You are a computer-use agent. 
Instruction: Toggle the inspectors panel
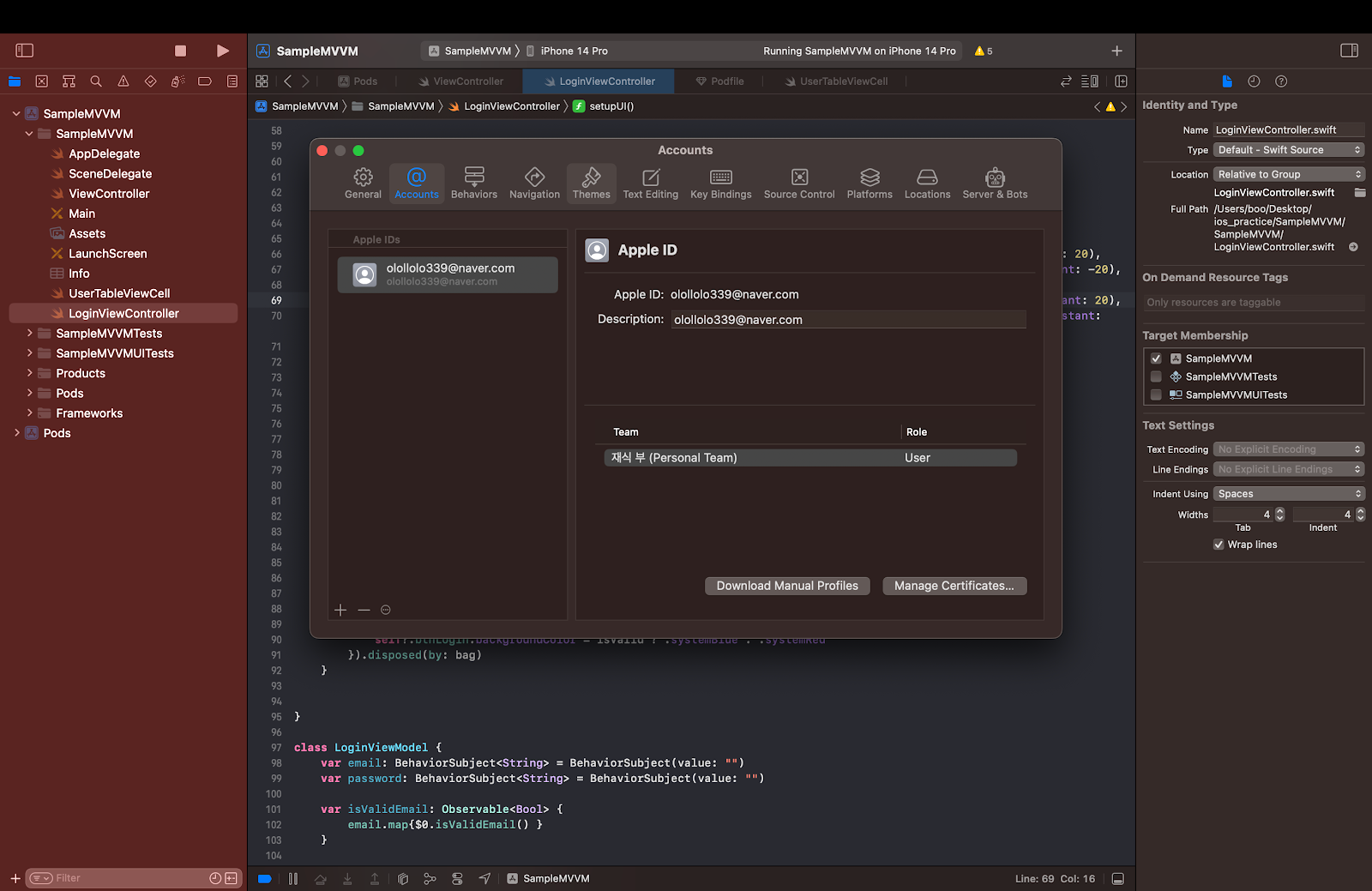point(1349,51)
